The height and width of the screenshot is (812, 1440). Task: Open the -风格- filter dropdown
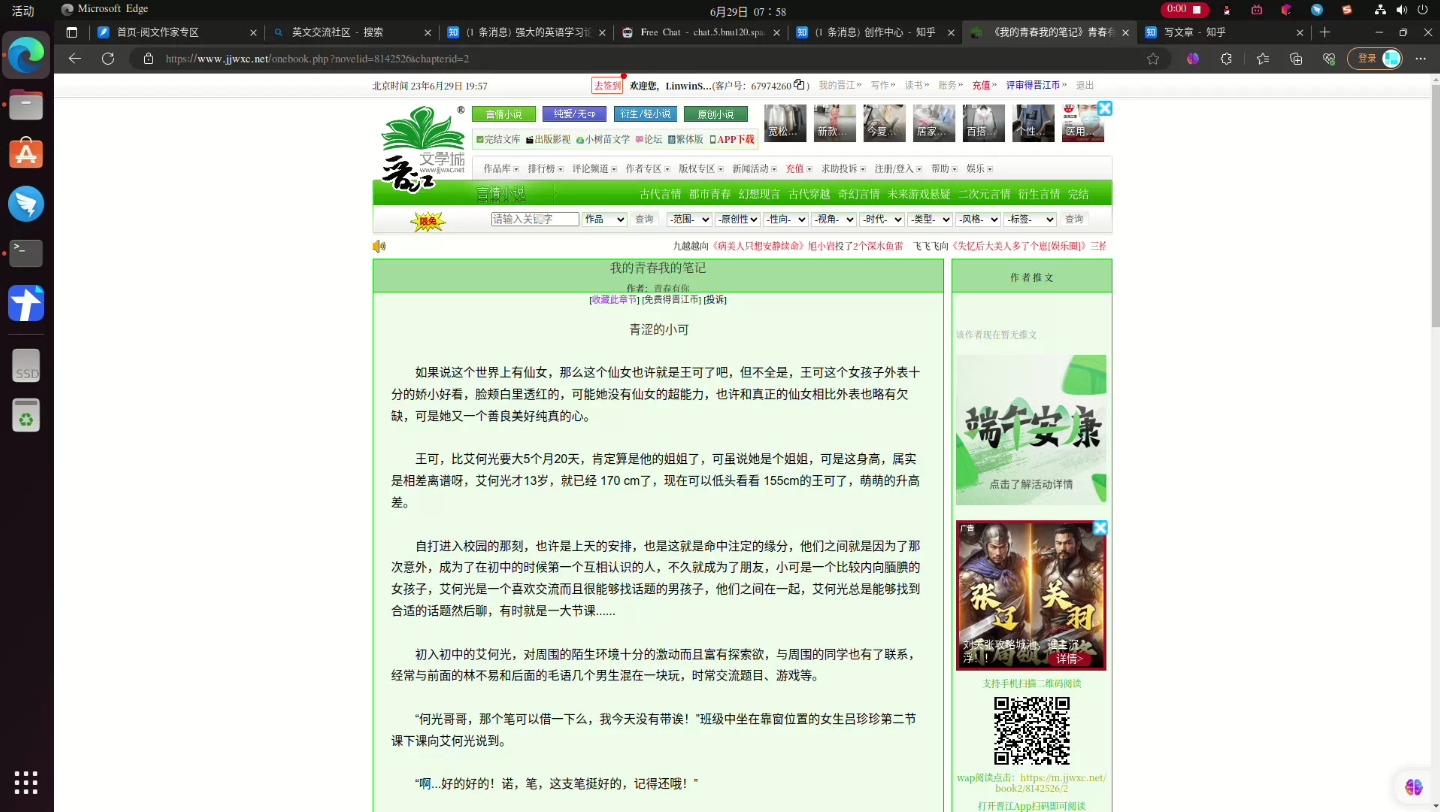point(978,219)
